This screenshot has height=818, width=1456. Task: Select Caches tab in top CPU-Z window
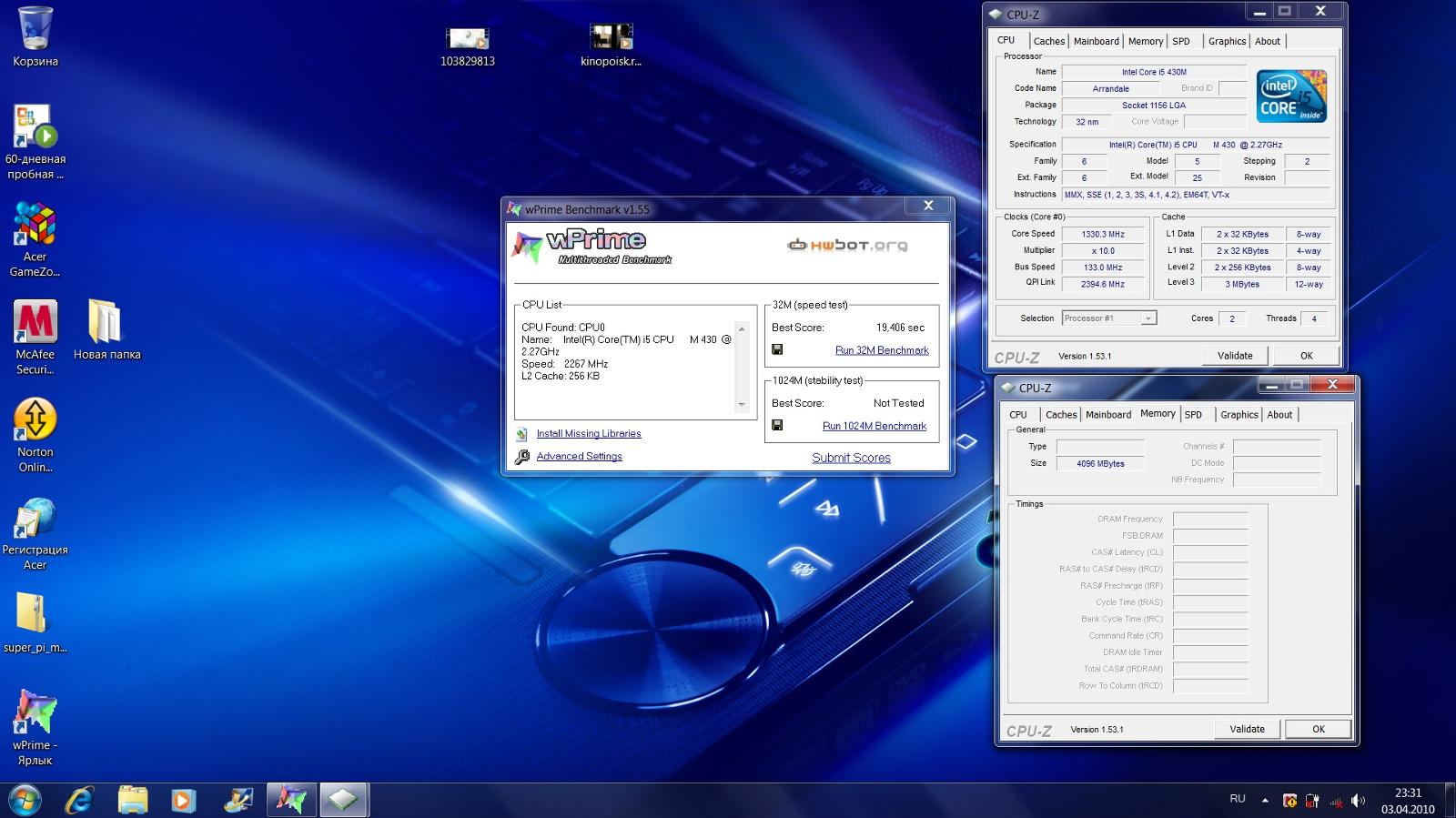[x=1048, y=41]
